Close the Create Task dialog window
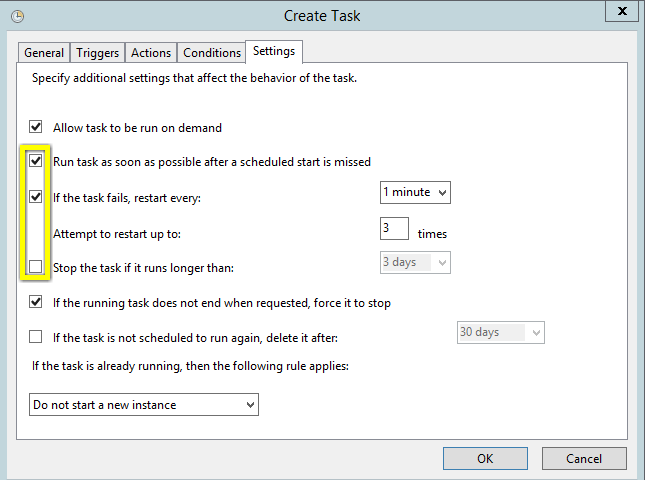Image resolution: width=645 pixels, height=480 pixels. [624, 14]
